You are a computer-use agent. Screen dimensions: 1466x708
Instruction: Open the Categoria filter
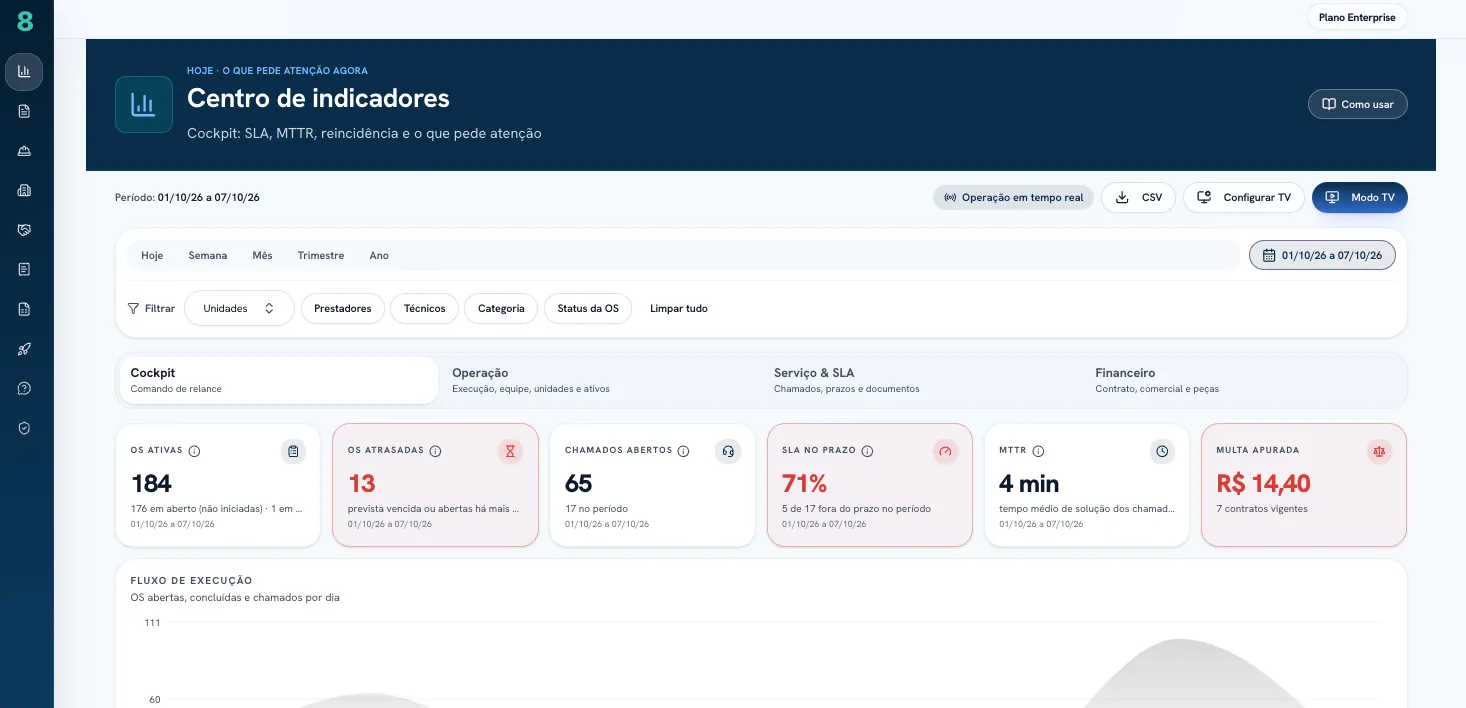pyautogui.click(x=501, y=308)
